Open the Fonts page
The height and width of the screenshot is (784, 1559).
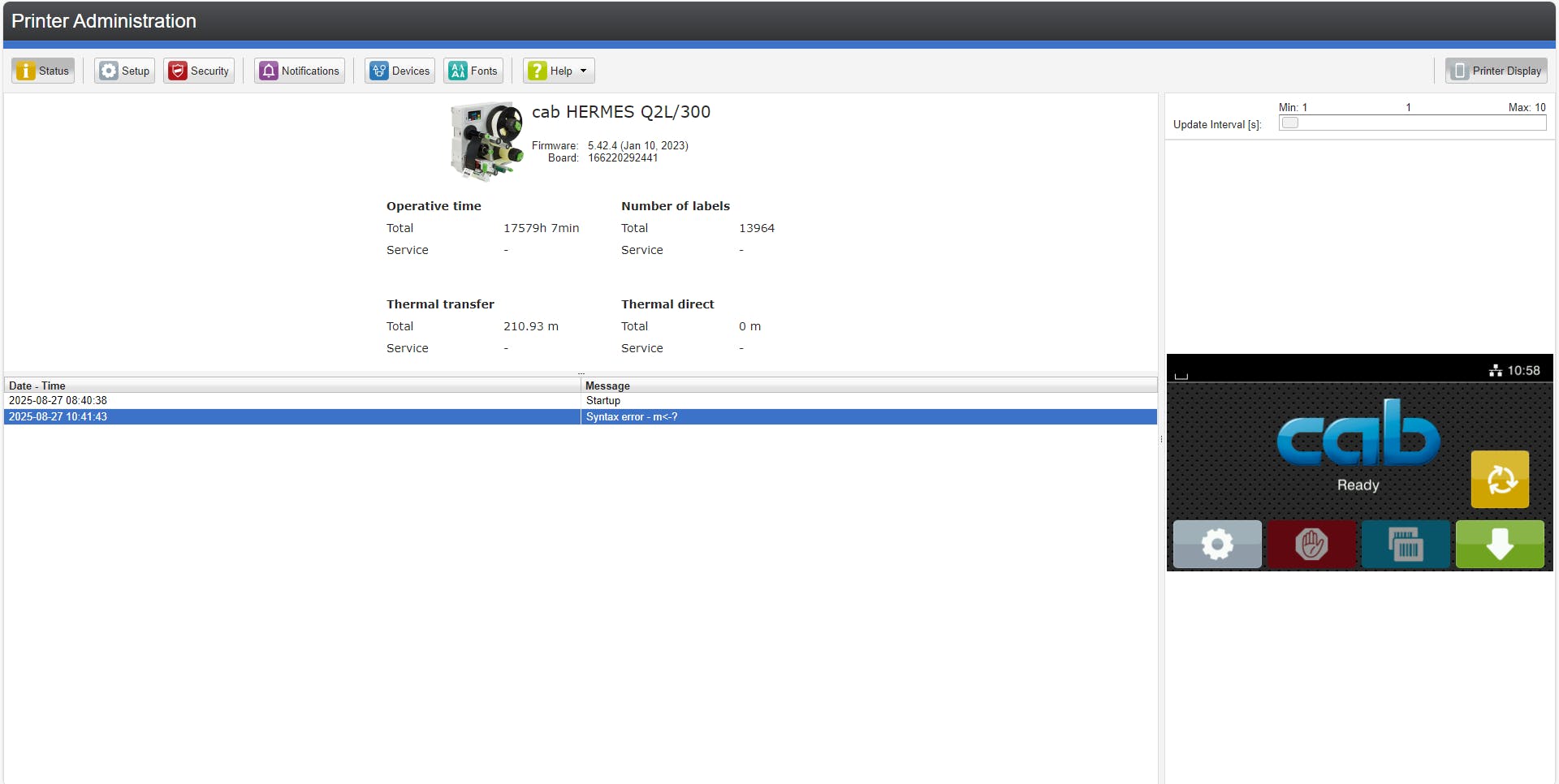pos(473,71)
